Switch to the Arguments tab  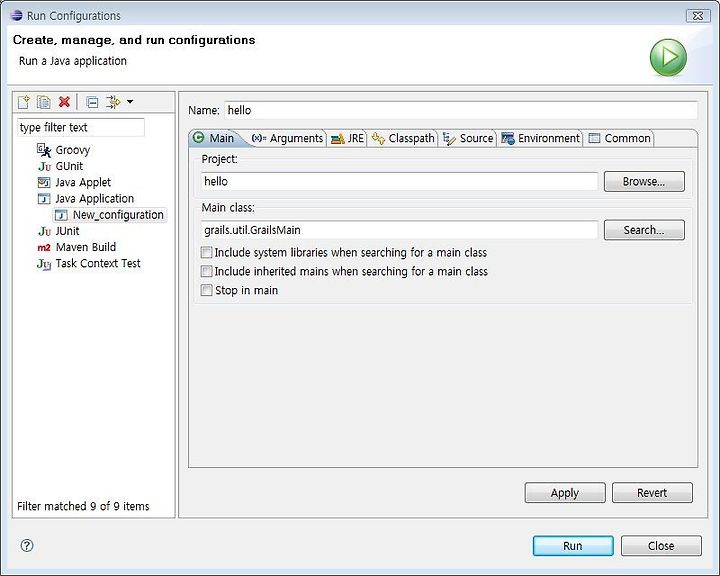tap(287, 138)
